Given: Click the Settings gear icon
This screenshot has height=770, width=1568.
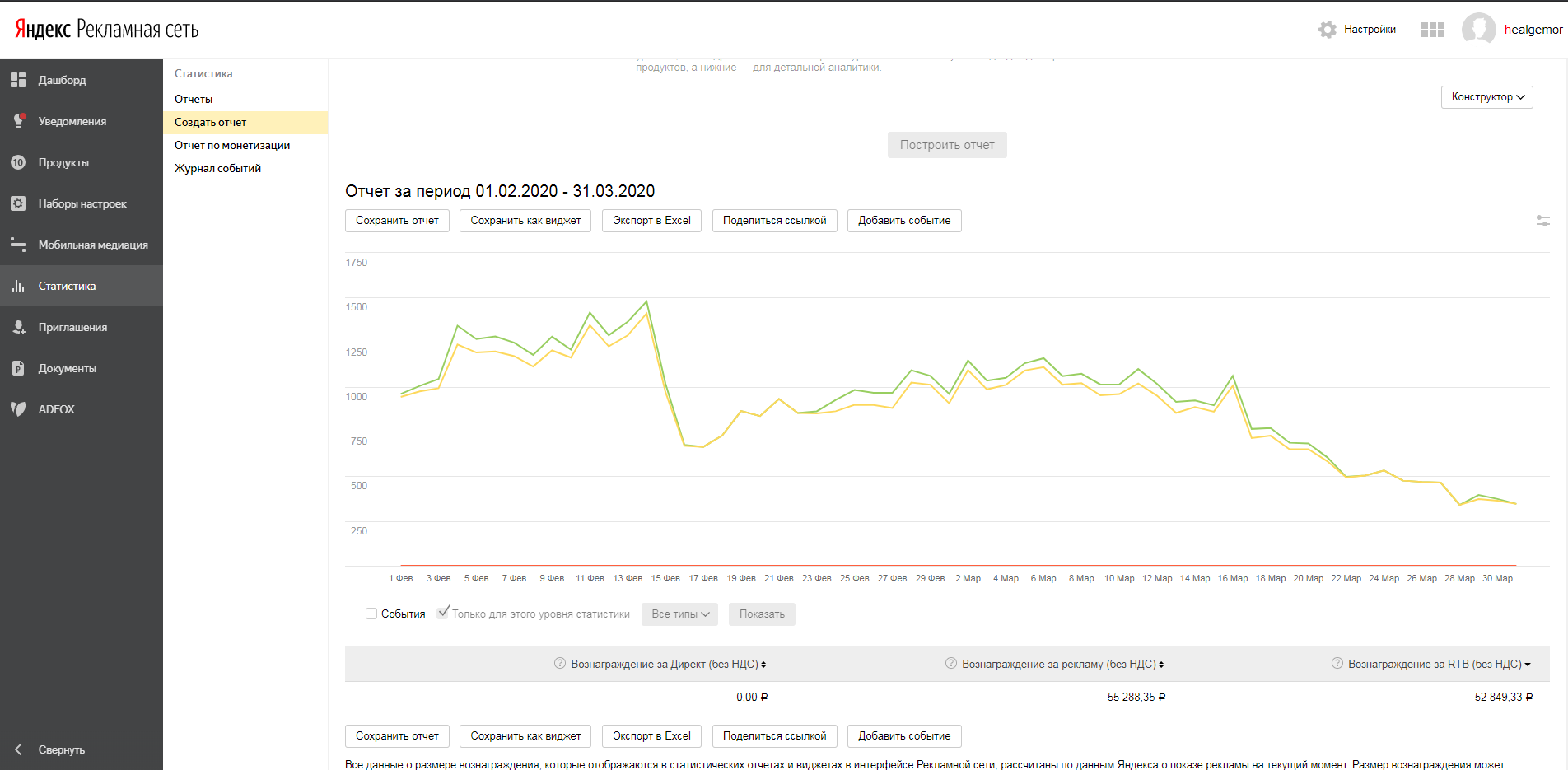Looking at the screenshot, I should 1327,30.
